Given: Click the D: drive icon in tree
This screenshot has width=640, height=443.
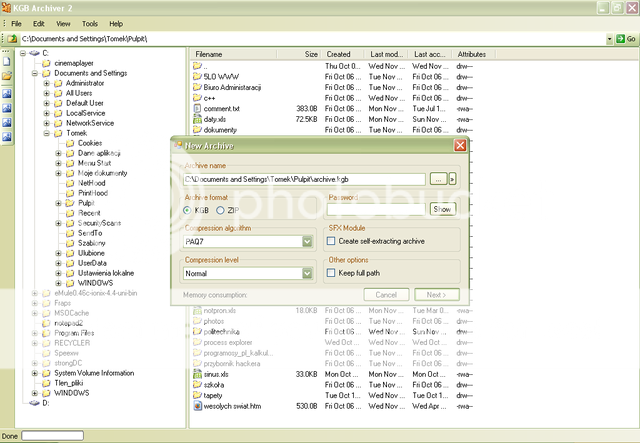Looking at the screenshot, I should (x=34, y=403).
